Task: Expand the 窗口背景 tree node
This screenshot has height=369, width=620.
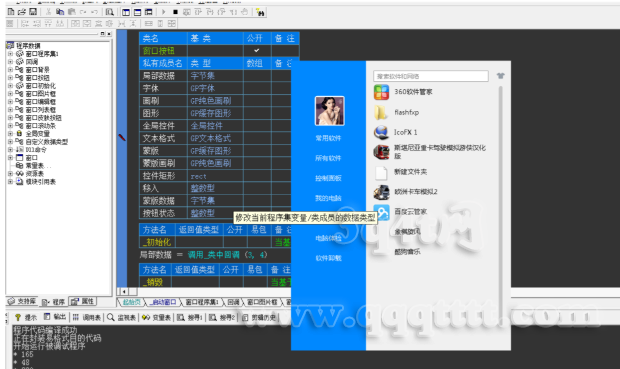Action: [x=10, y=70]
